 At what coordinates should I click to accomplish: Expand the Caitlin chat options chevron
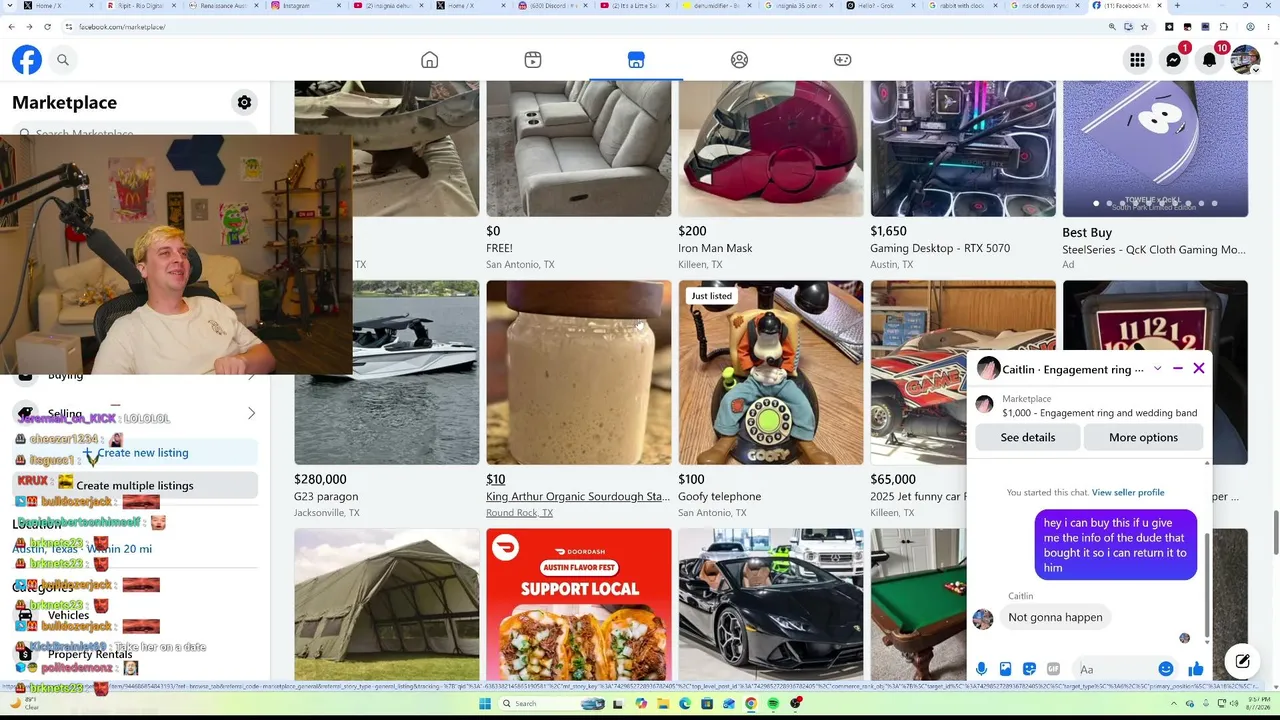[1157, 368]
